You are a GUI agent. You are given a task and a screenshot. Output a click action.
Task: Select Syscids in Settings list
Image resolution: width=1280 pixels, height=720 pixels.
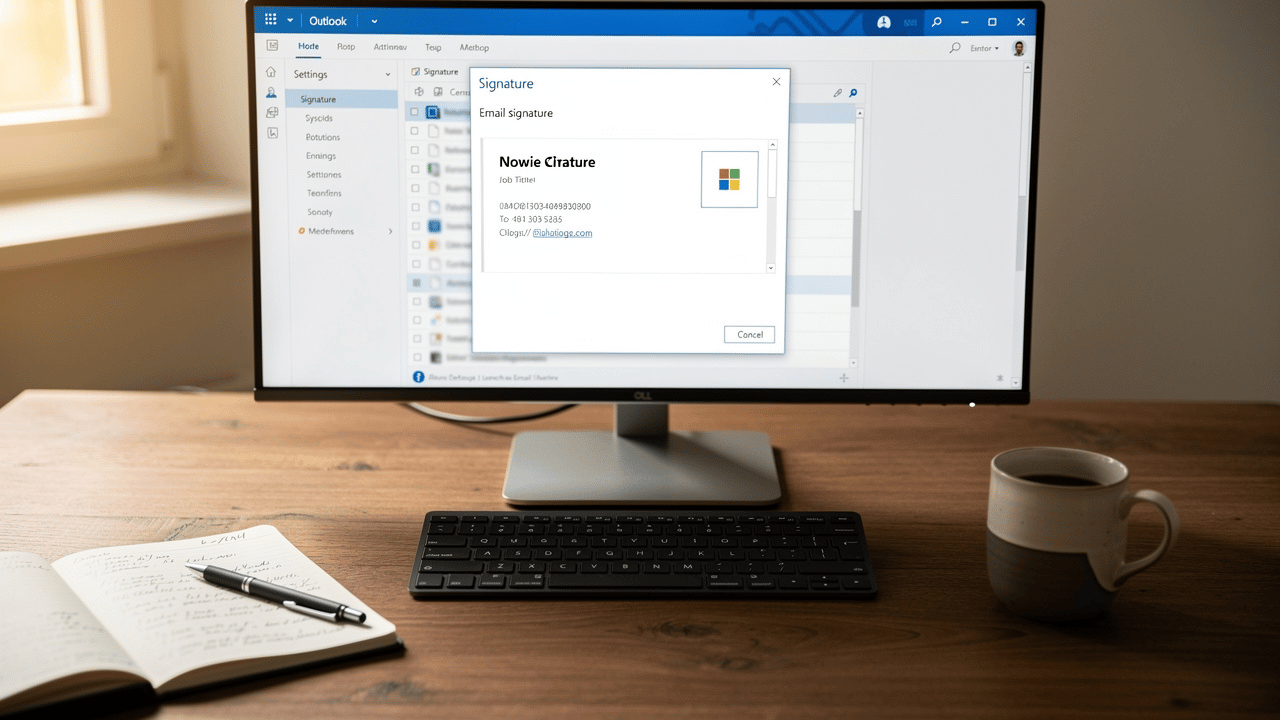(319, 118)
